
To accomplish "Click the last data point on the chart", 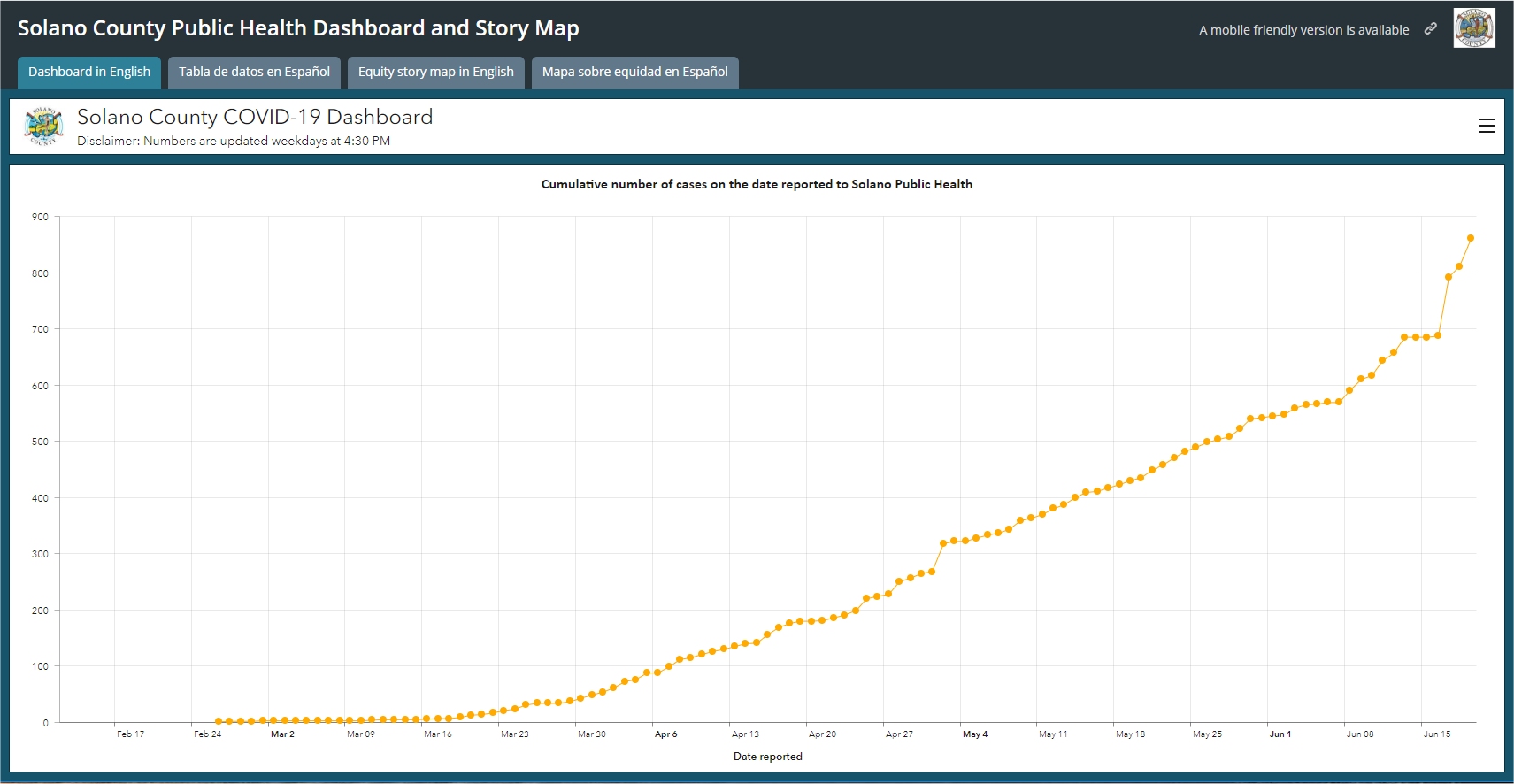I will tap(1471, 238).
